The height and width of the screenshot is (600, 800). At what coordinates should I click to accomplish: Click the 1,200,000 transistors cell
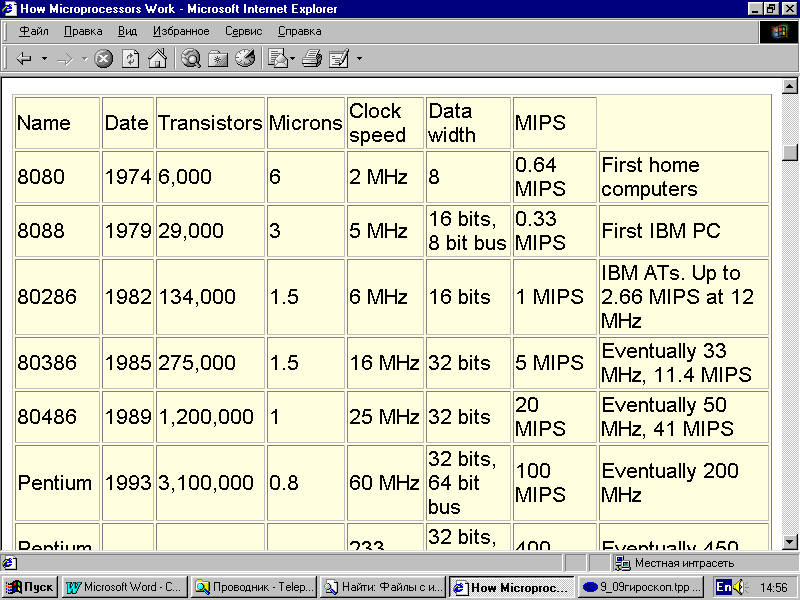210,417
